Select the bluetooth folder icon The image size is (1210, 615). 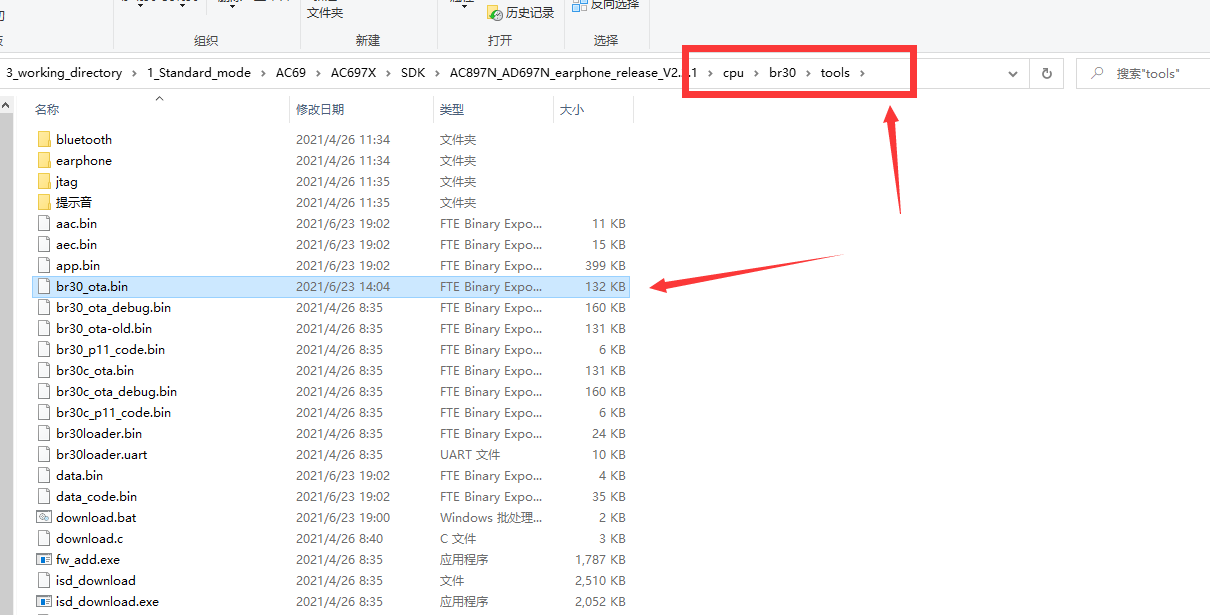43,139
